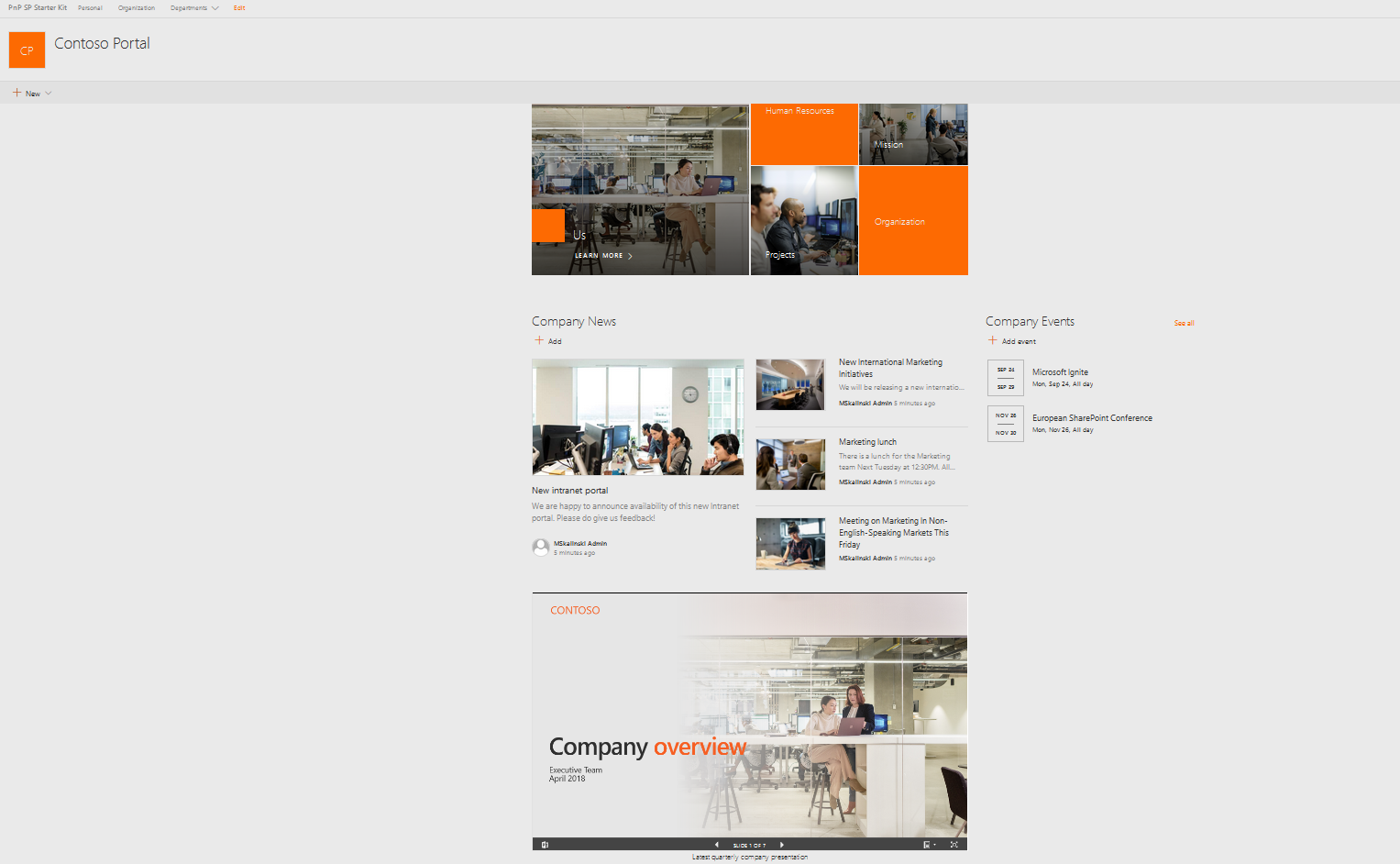Click the plus icon next to New

[x=17, y=93]
